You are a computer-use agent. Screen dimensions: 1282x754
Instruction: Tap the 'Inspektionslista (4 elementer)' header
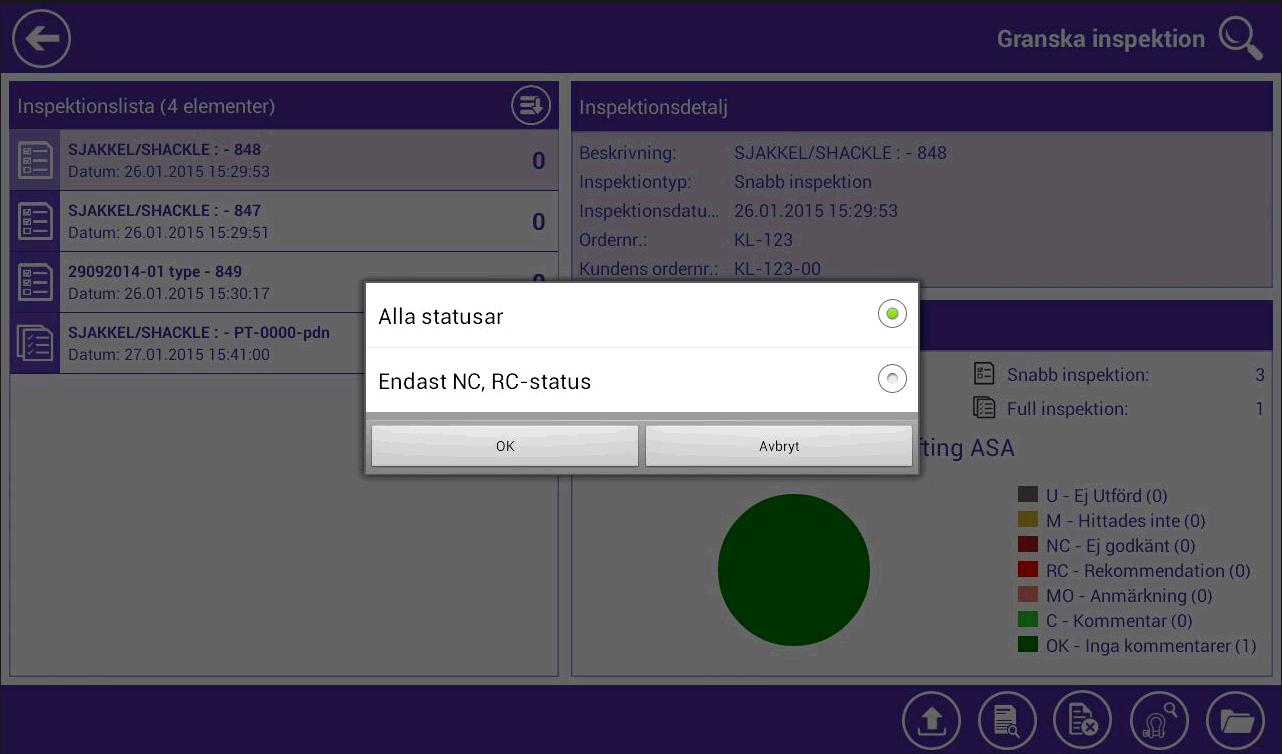coord(284,106)
